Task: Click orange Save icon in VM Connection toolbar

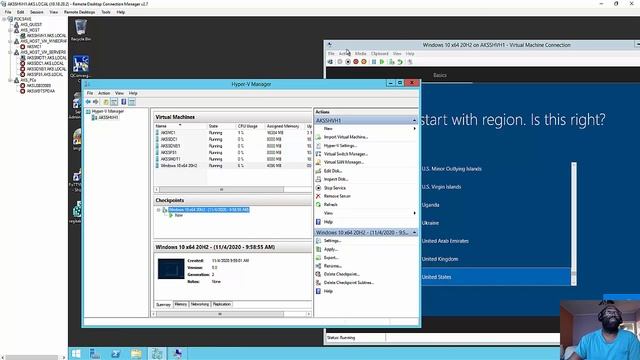Action: click(x=363, y=62)
